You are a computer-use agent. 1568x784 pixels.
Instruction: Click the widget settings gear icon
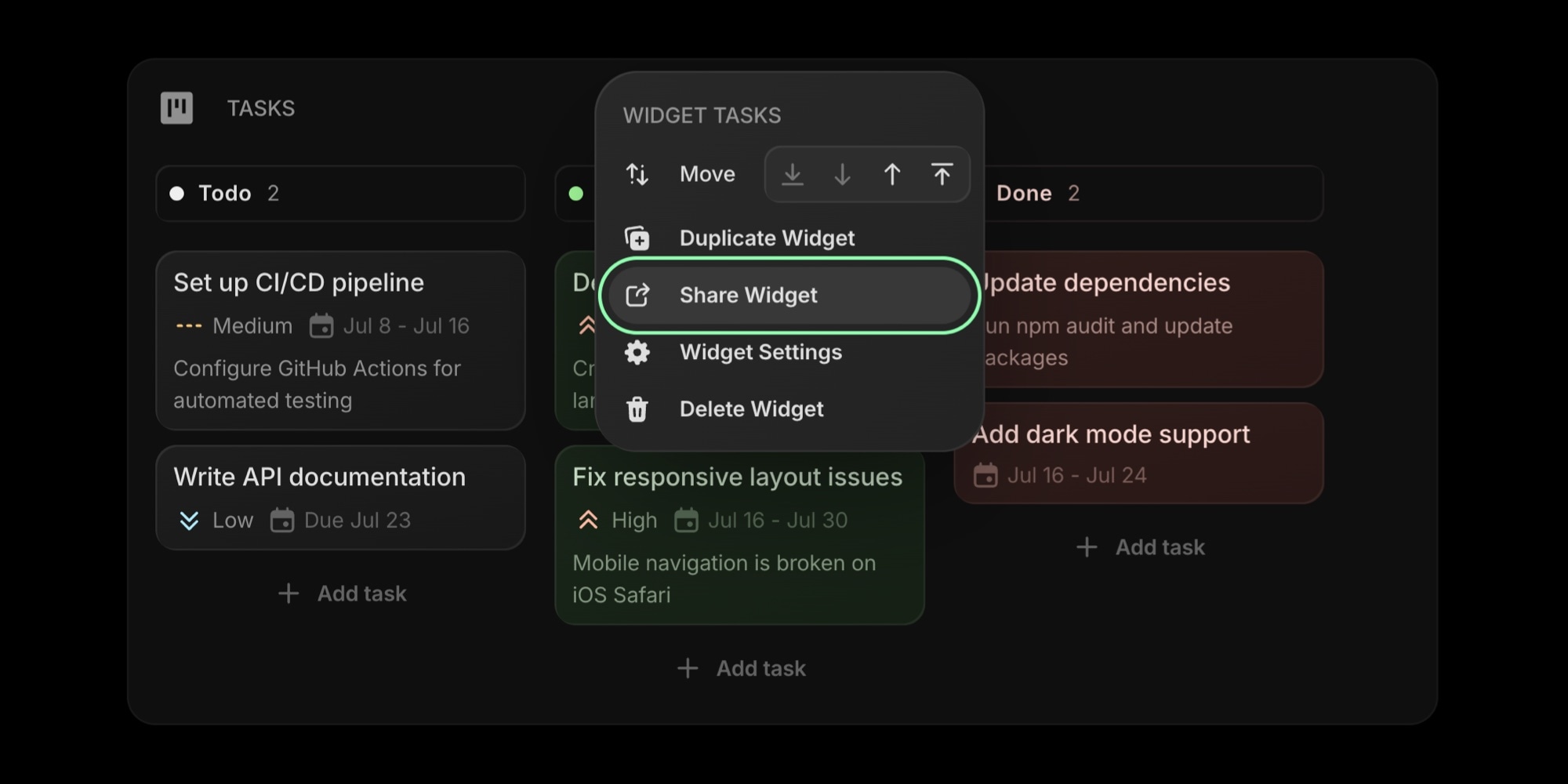tap(637, 352)
